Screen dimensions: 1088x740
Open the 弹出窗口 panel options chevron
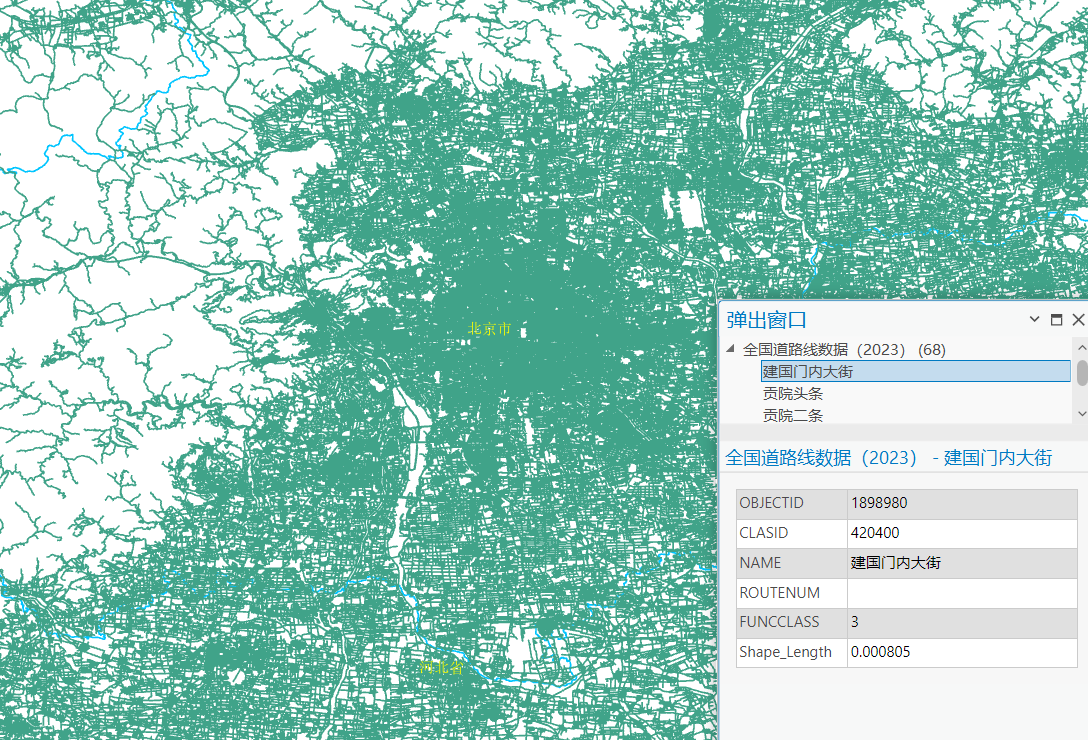[1034, 319]
